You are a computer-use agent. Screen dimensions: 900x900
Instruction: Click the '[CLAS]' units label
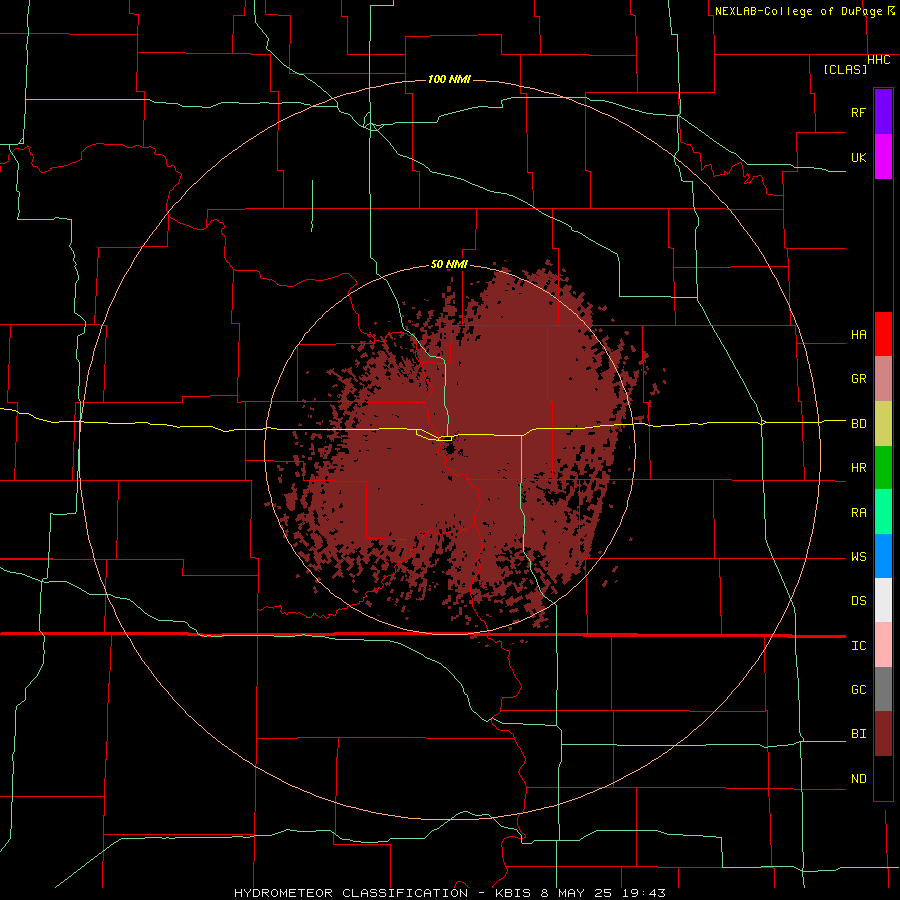tap(845, 69)
